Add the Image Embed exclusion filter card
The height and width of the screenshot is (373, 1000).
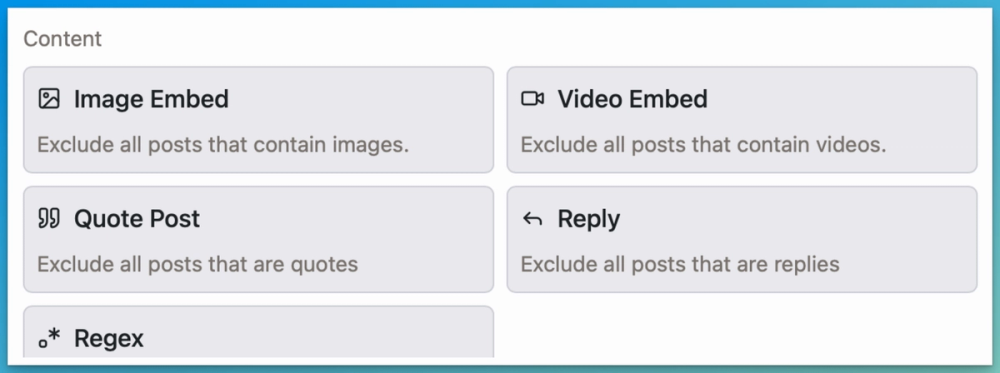click(258, 120)
